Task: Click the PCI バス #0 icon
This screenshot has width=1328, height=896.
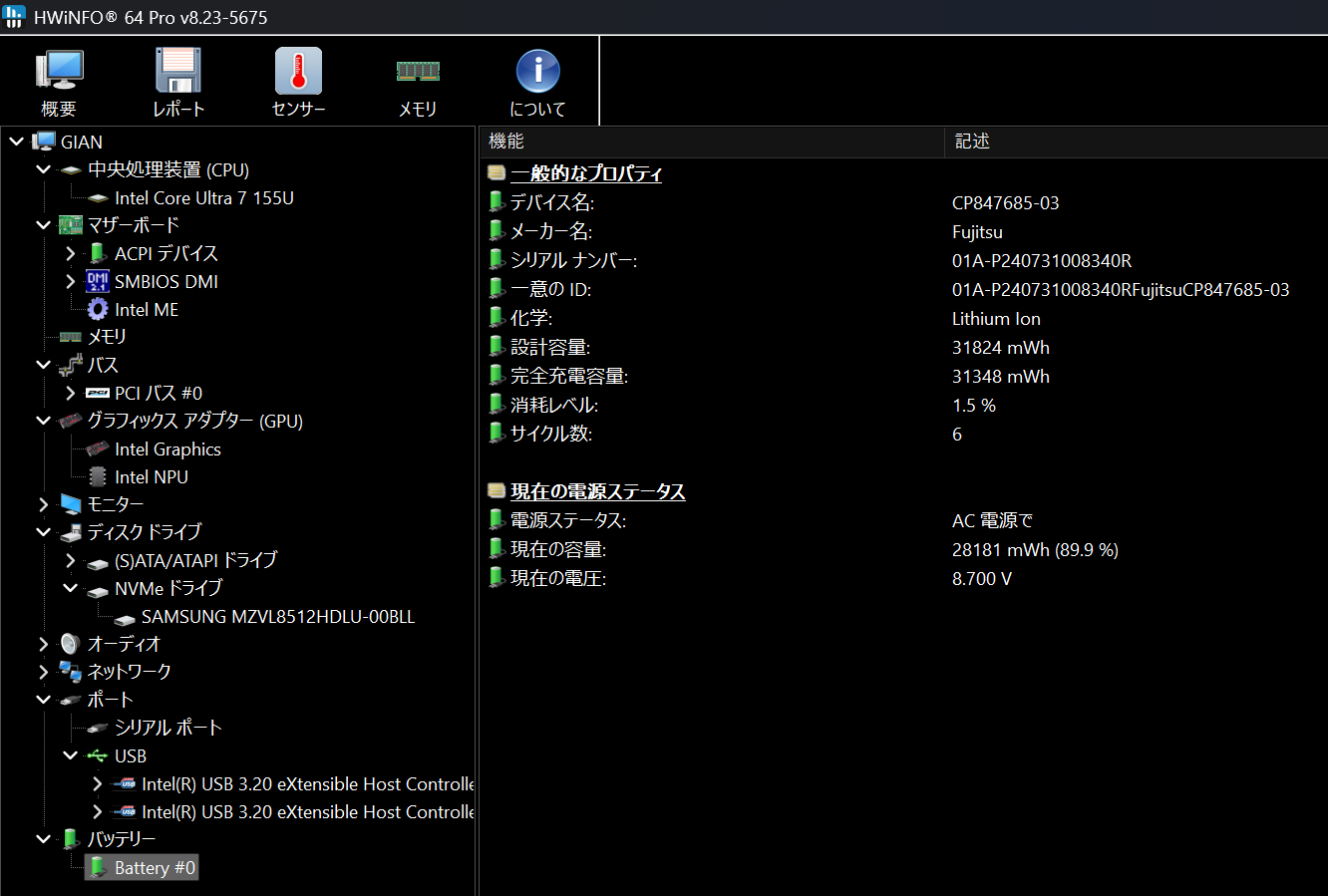Action: tap(98, 394)
